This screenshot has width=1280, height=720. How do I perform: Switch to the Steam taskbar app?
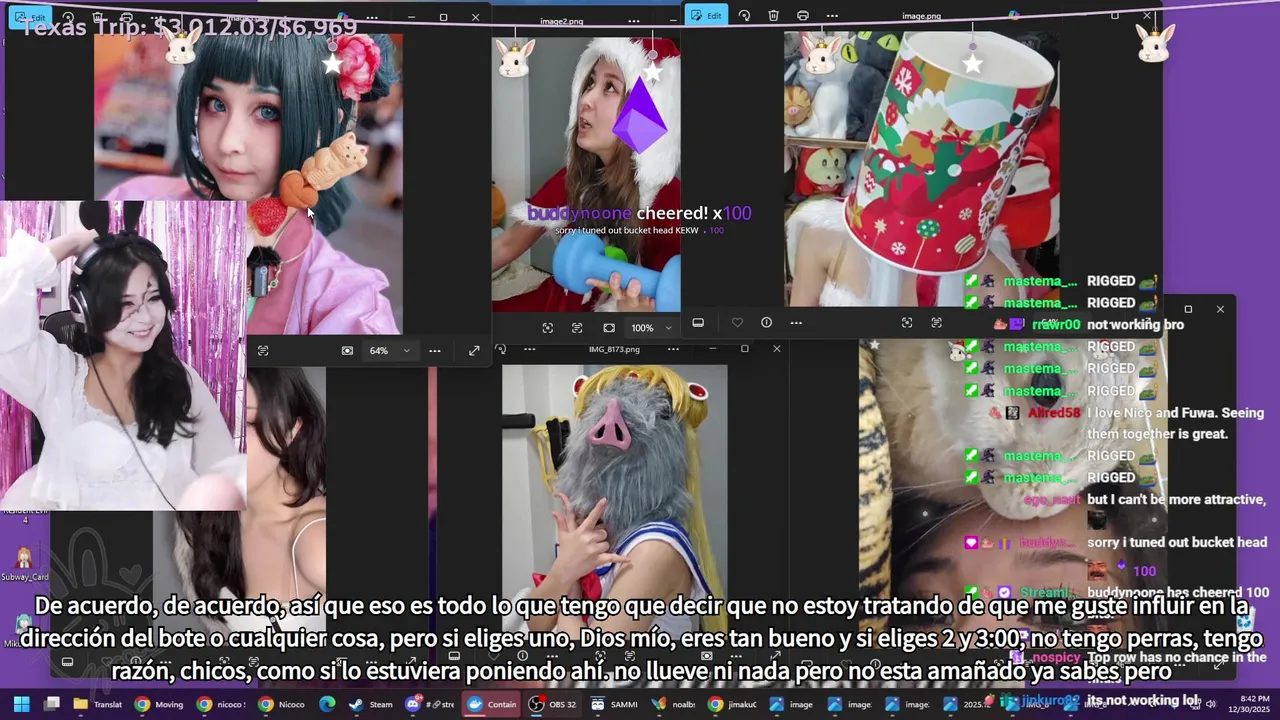[371, 704]
